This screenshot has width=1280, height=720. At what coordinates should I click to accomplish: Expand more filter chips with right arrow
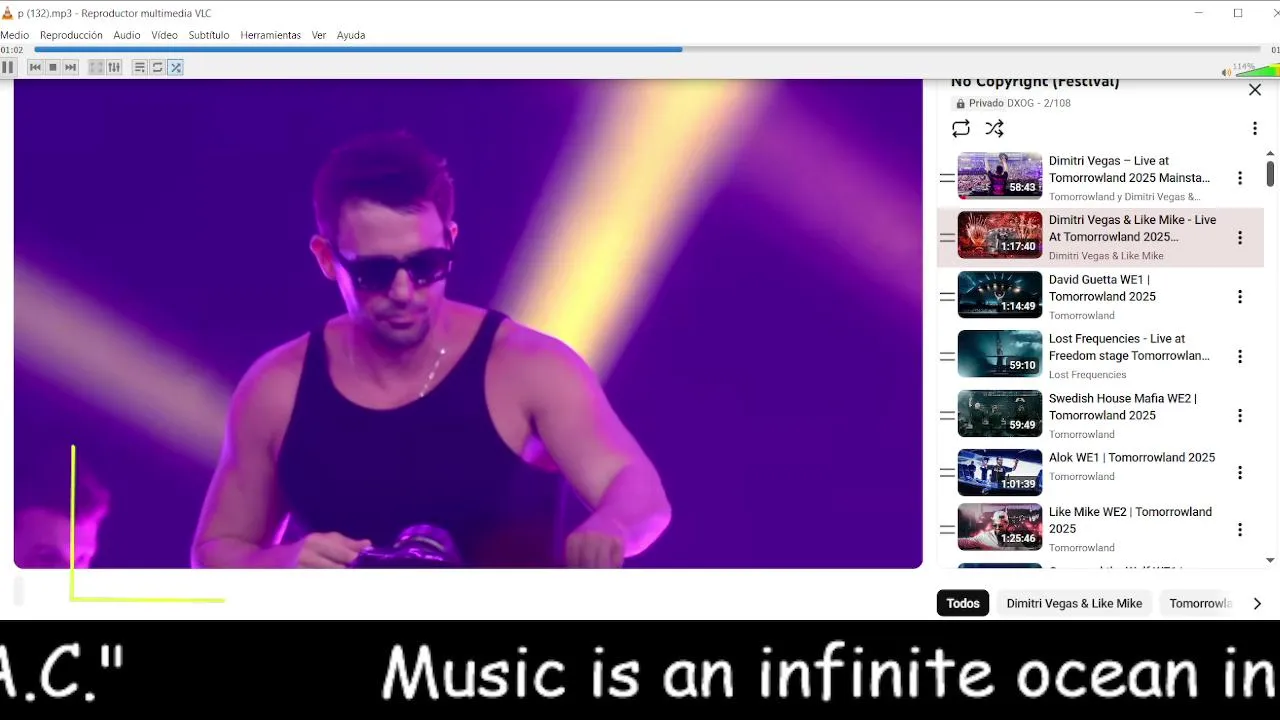(x=1257, y=603)
